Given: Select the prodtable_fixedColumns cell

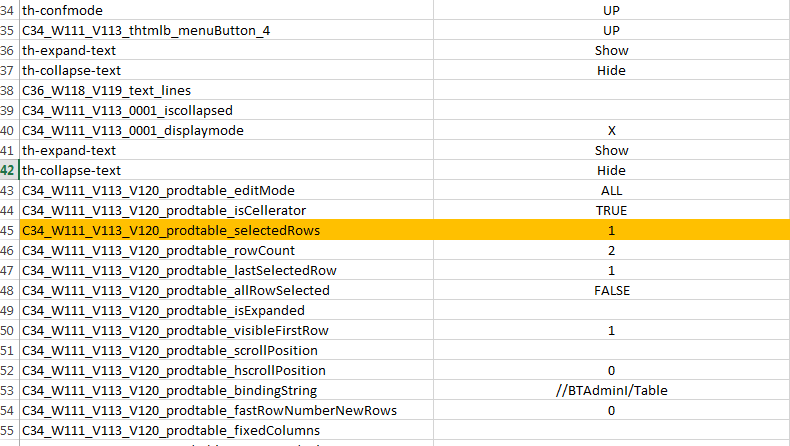Looking at the screenshot, I should click(x=226, y=430).
